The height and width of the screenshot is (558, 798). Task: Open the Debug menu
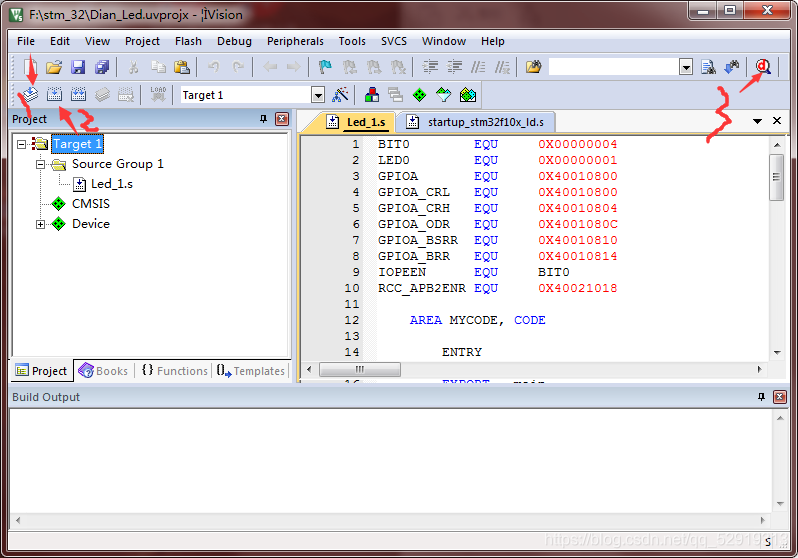pos(234,41)
